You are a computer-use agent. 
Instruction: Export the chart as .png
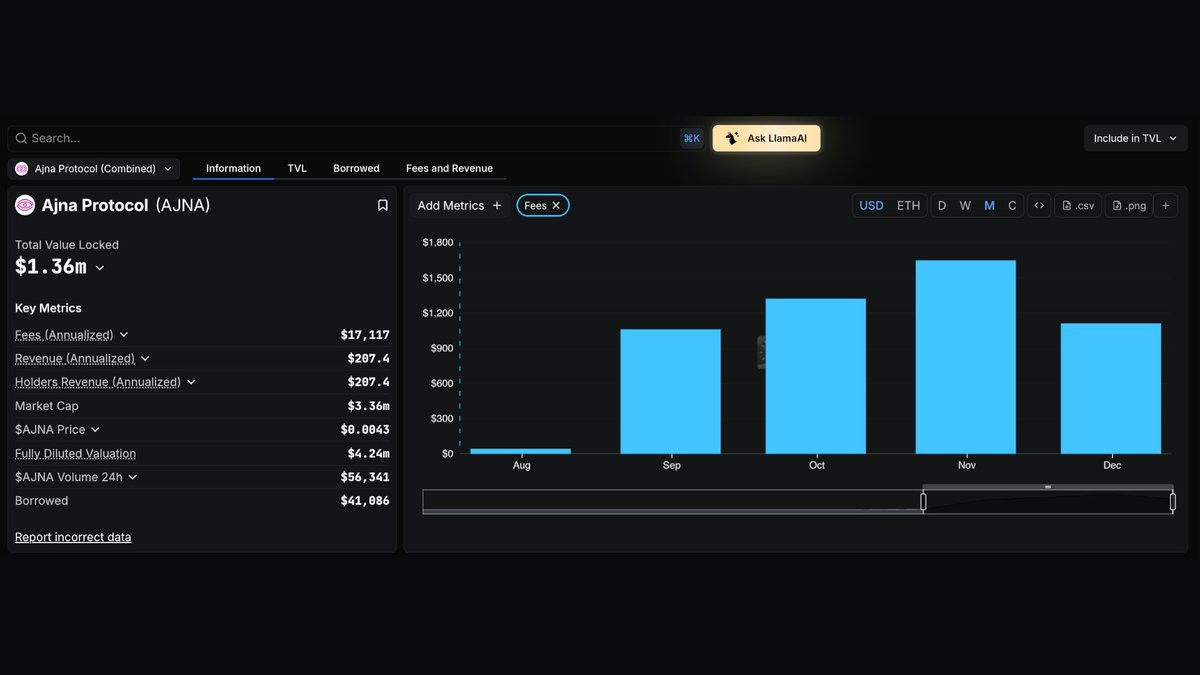click(1129, 205)
